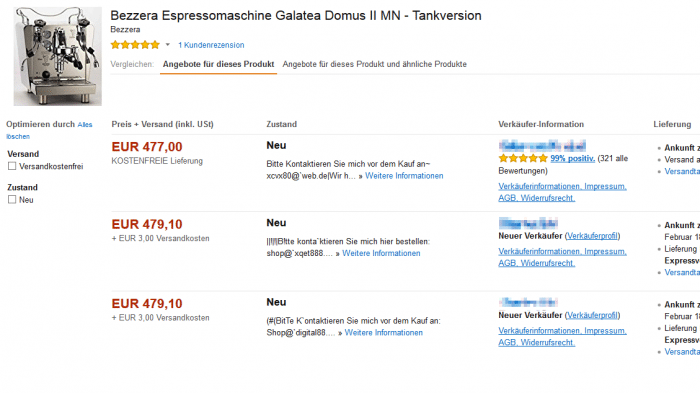
Task: Open the Bezzera espresso machine product thumbnail
Action: pos(58,56)
